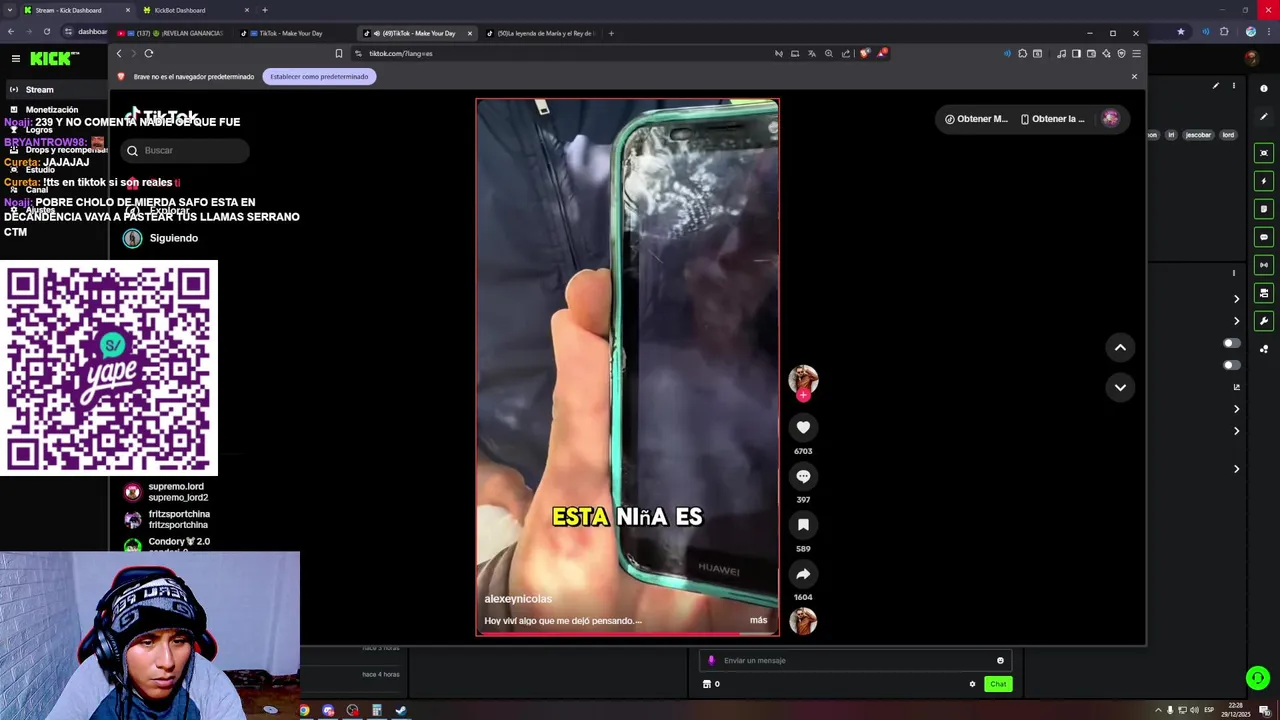Click the zoom magnifier icon in Brave address bar
This screenshot has height=720, width=1280.
click(828, 53)
